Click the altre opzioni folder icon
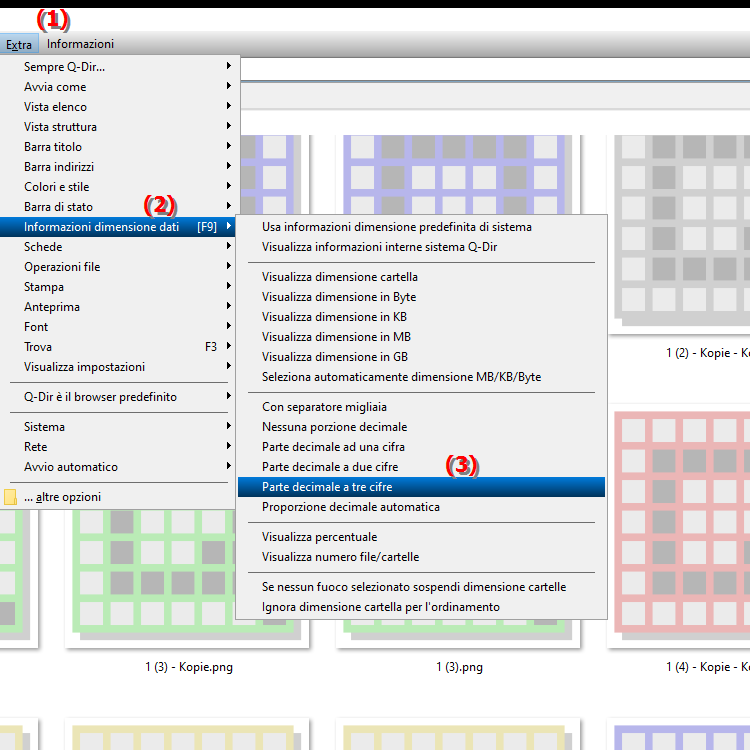This screenshot has height=750, width=750. point(10,497)
